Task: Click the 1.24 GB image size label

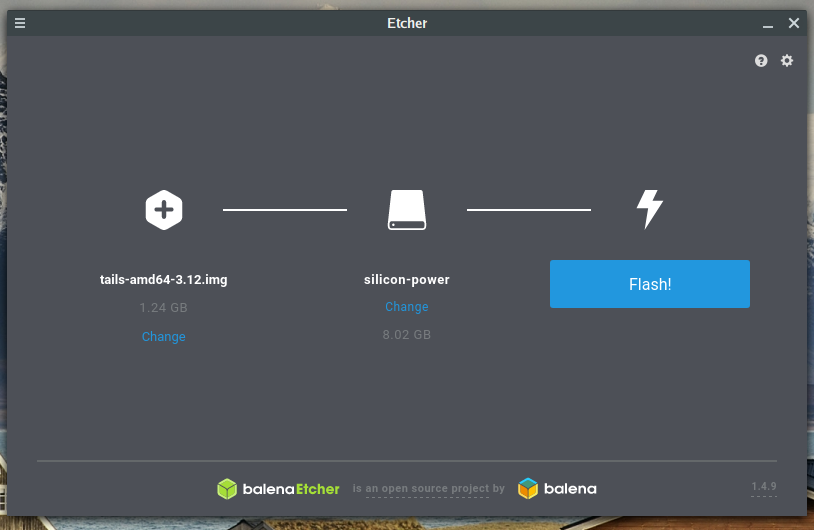Action: (164, 308)
